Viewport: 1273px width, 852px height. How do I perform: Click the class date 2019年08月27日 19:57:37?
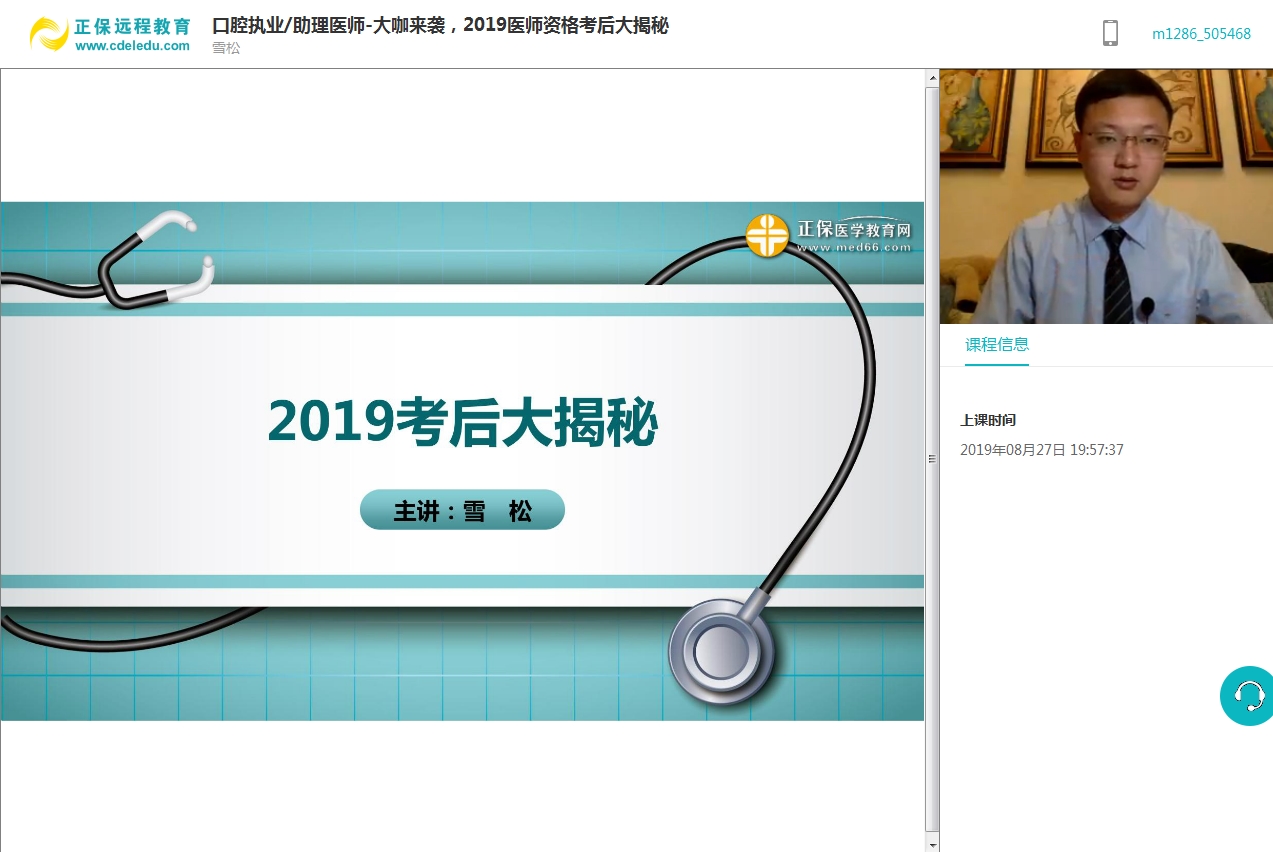click(1041, 450)
